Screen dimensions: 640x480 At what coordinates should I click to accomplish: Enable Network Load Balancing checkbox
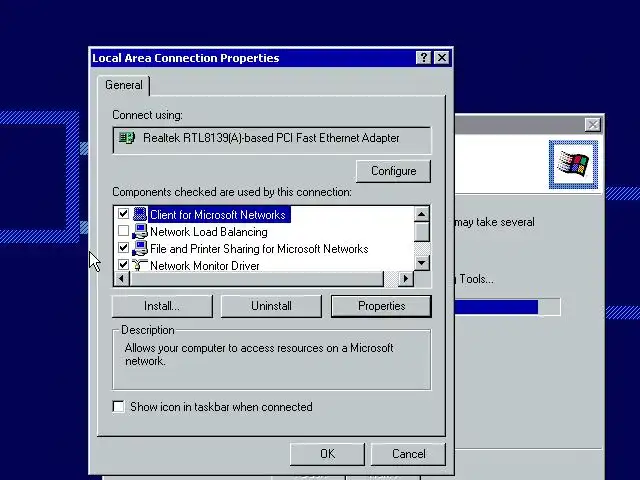click(x=123, y=231)
